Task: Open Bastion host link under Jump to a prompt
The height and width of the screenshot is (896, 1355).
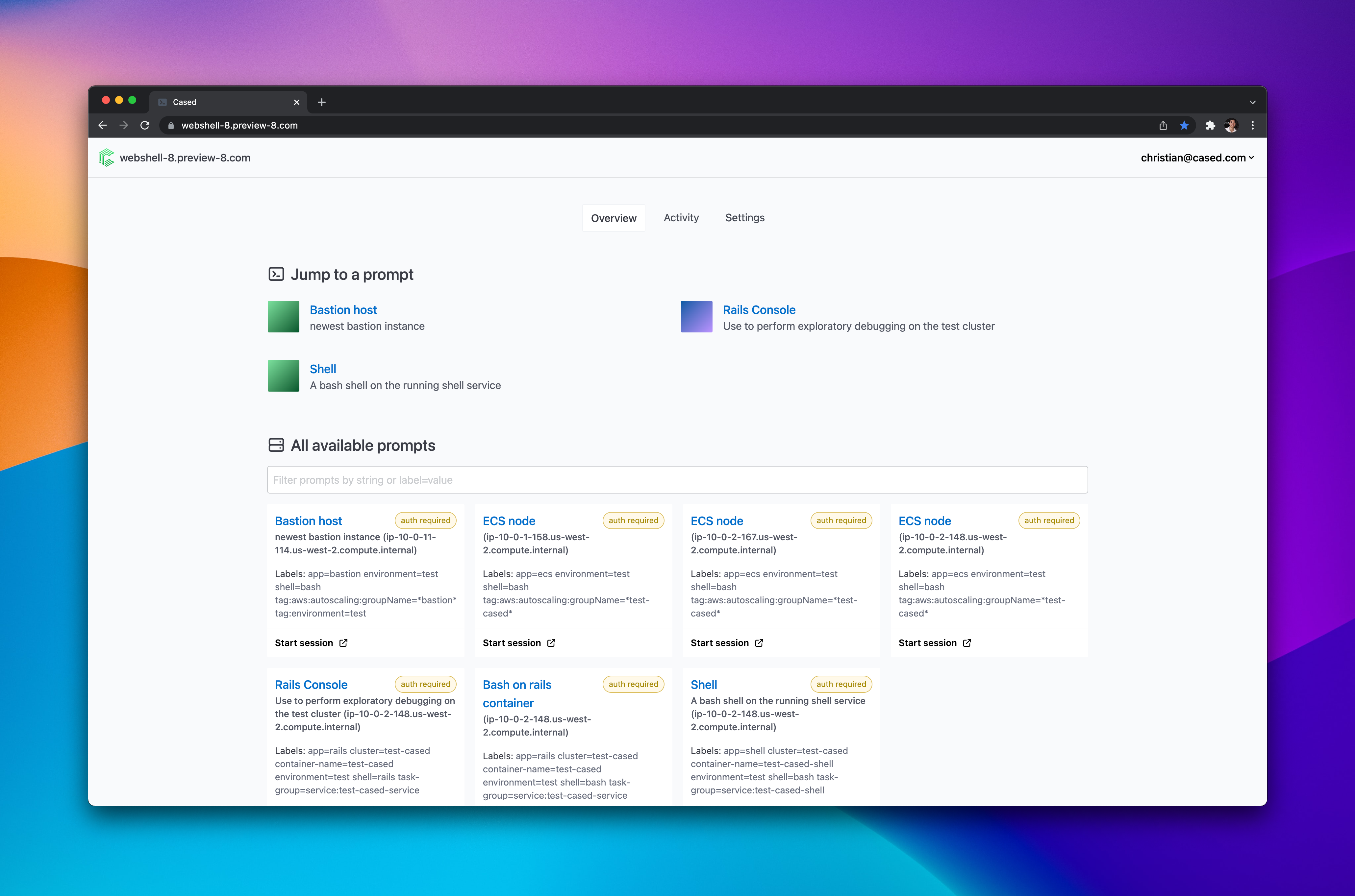Action: tap(343, 310)
